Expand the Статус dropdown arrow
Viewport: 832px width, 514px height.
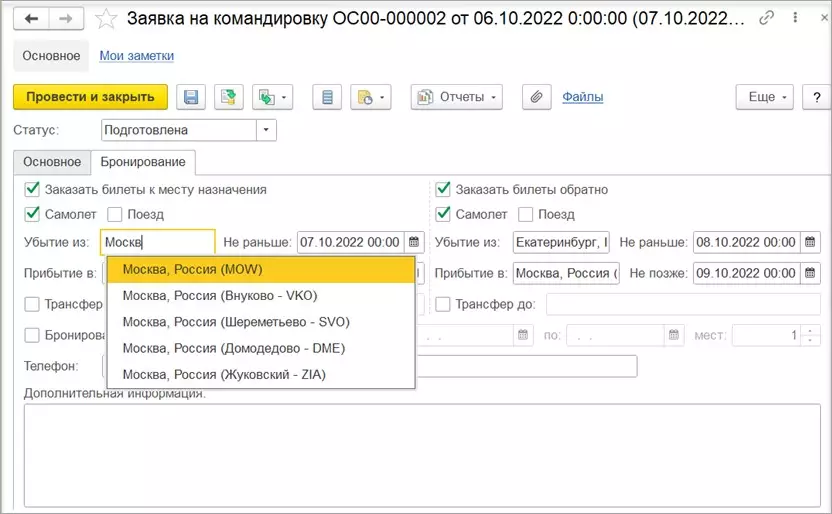[x=266, y=130]
